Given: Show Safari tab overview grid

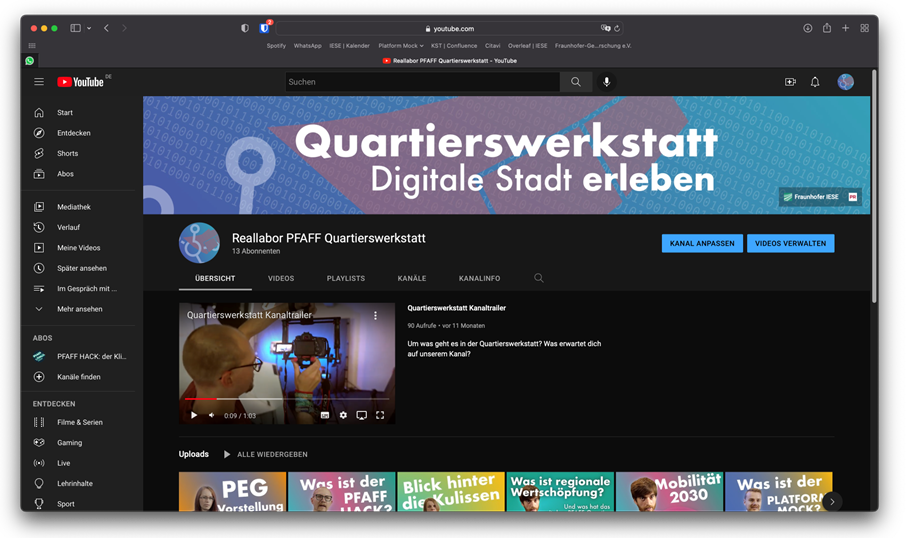Looking at the screenshot, I should (x=864, y=28).
